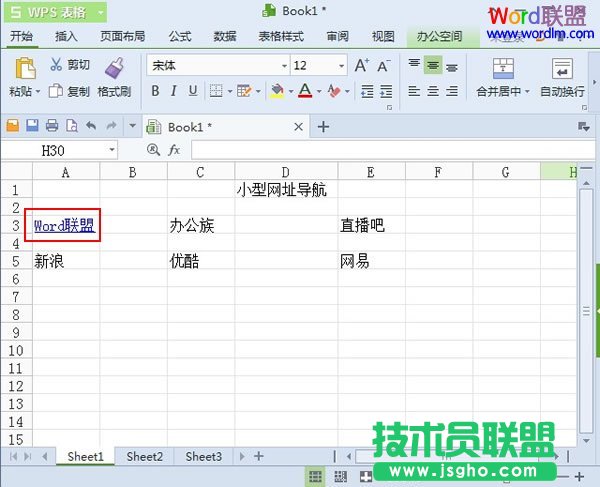Click the increase font size icon
Screen dimensions: 600x487
coord(361,65)
